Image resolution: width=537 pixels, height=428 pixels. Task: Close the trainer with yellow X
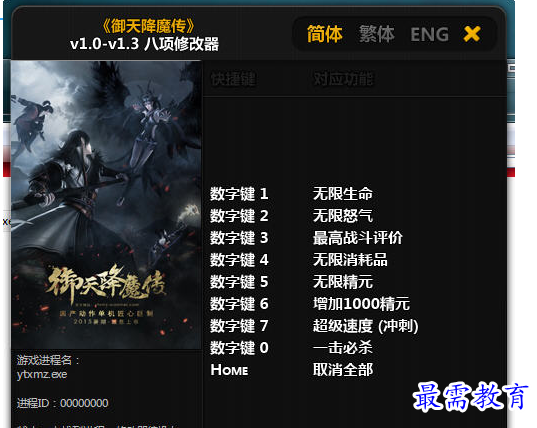click(472, 34)
